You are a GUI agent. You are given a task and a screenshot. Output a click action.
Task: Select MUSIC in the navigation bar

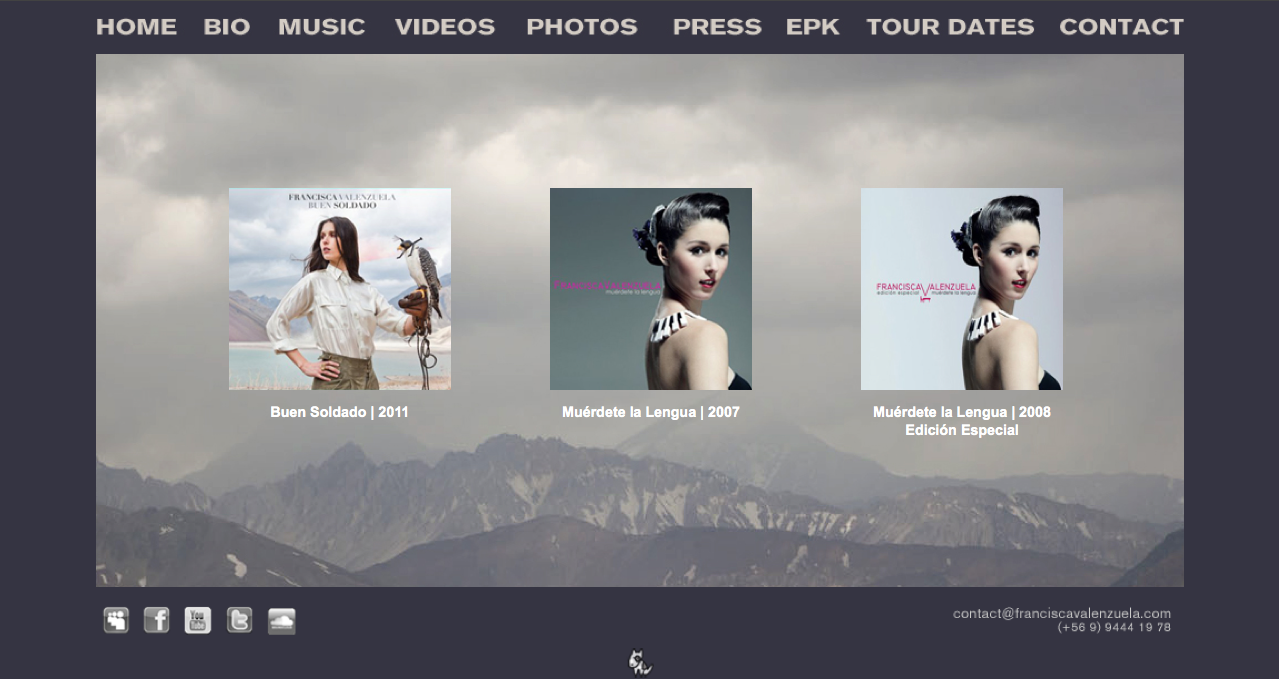[x=321, y=27]
